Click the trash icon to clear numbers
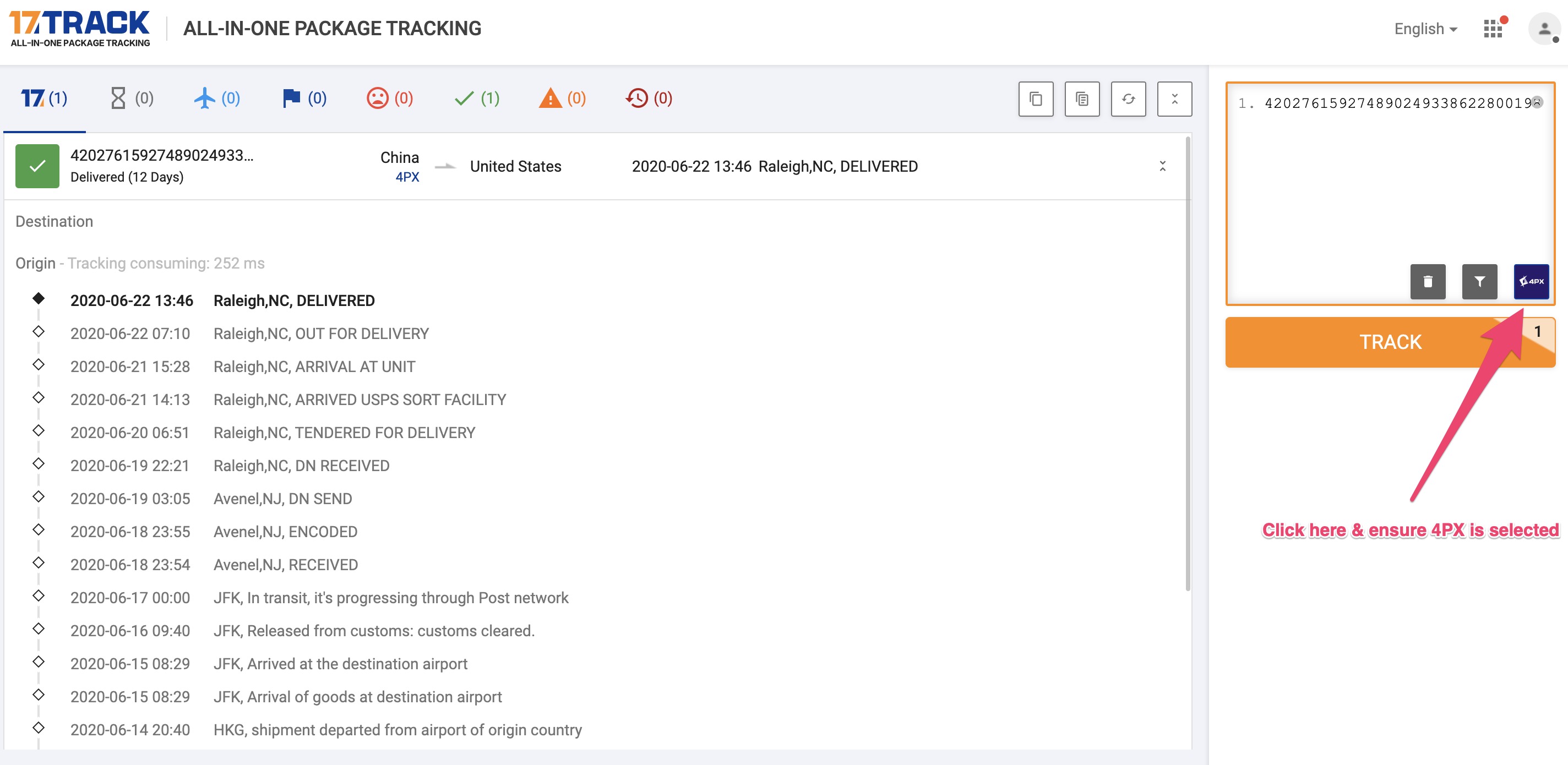The width and height of the screenshot is (1568, 765). click(x=1428, y=281)
